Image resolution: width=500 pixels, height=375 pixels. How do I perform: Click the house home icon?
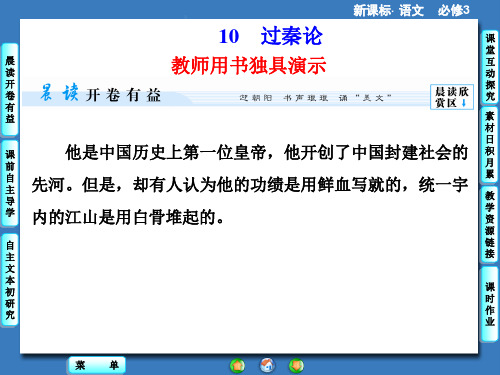click(x=267, y=365)
